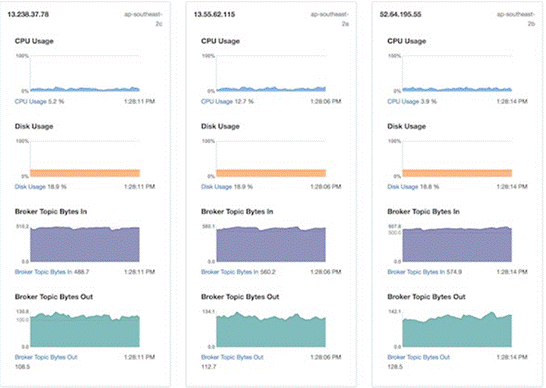Click the ap-southeast-2c zone label

pyautogui.click(x=143, y=19)
